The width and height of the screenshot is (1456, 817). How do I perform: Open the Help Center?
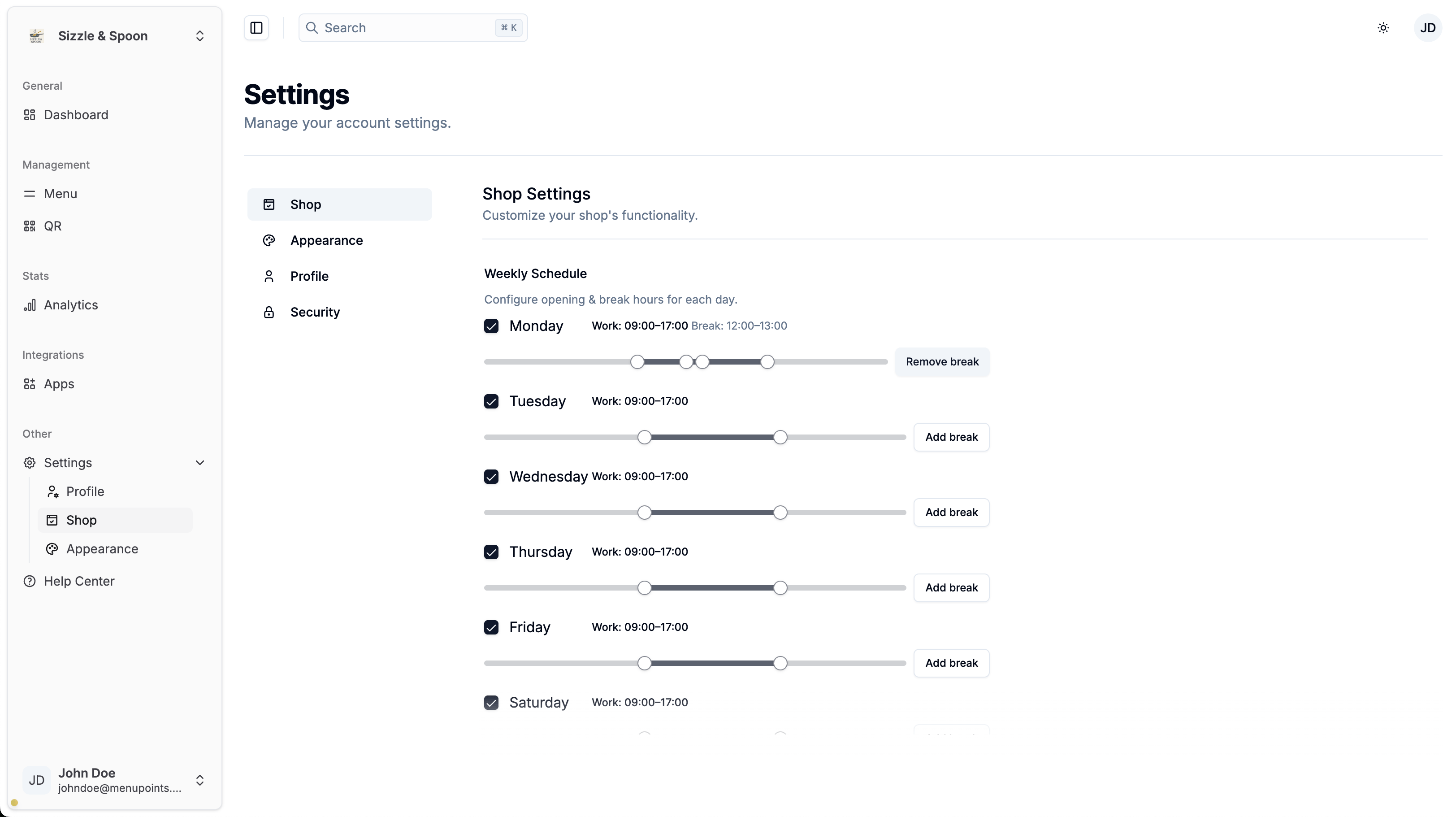point(79,581)
